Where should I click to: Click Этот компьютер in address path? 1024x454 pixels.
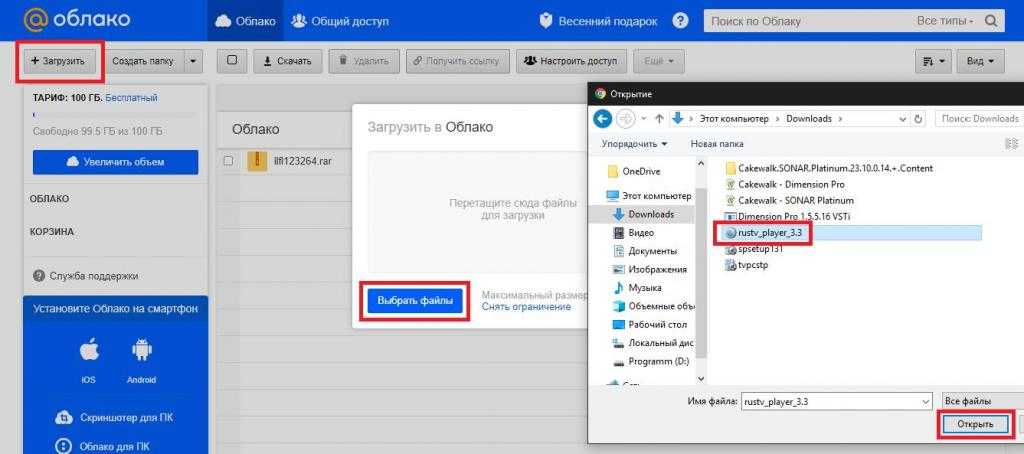point(734,119)
